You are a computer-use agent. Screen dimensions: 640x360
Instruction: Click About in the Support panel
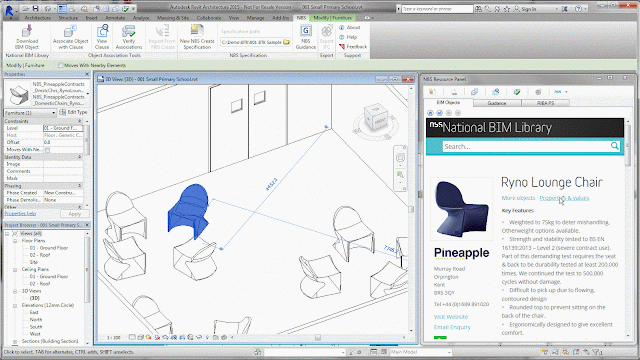point(350,27)
